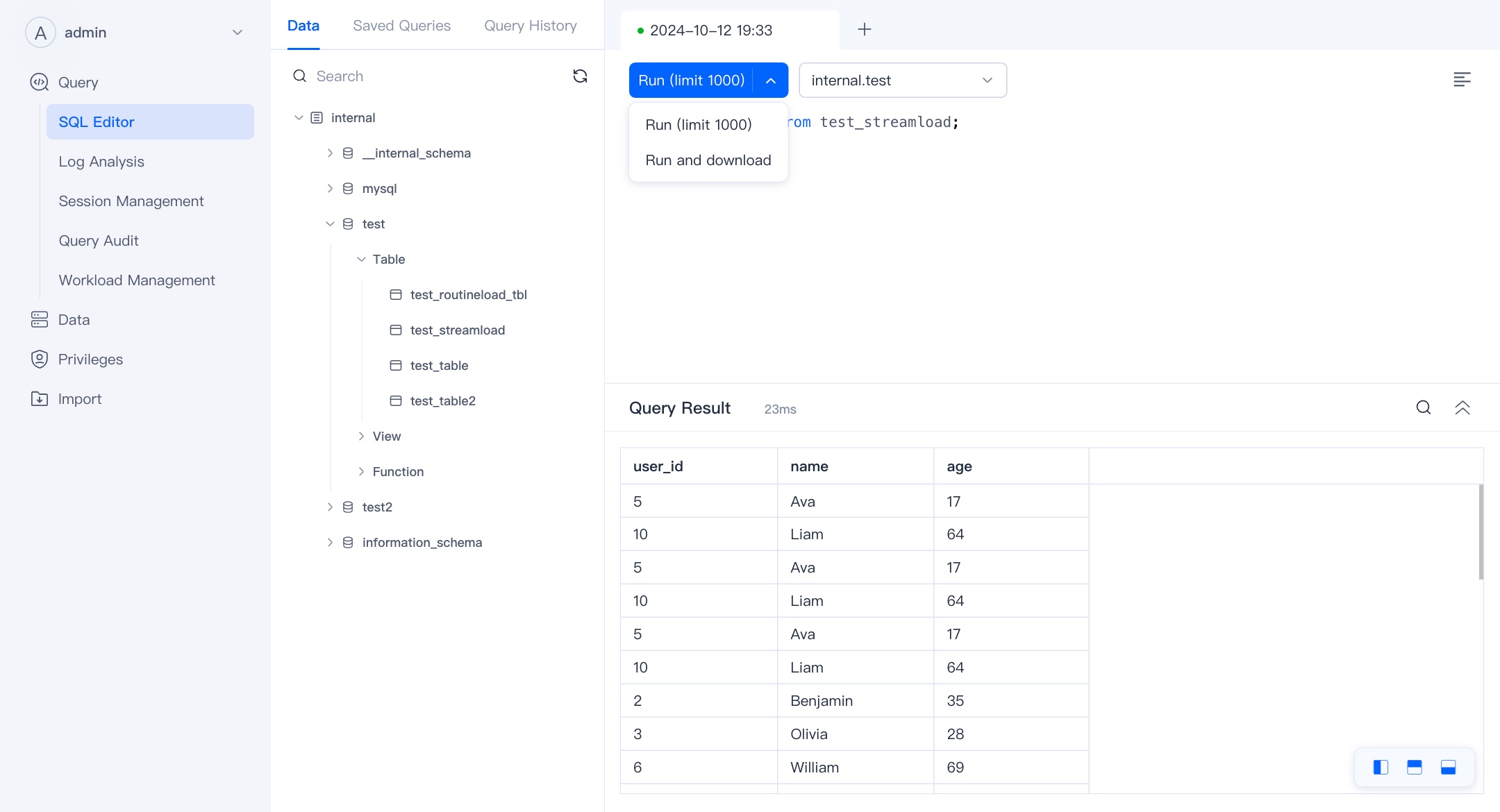Add a new query tab with the plus icon

pyautogui.click(x=864, y=30)
